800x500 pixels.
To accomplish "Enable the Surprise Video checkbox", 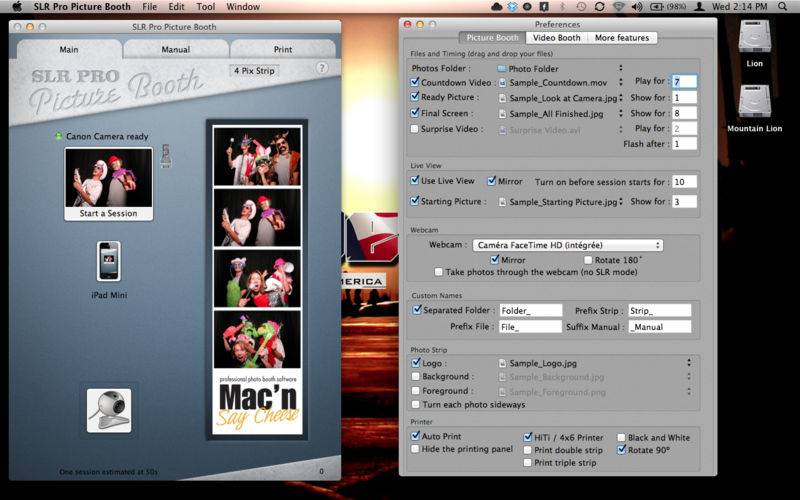I will tap(415, 129).
